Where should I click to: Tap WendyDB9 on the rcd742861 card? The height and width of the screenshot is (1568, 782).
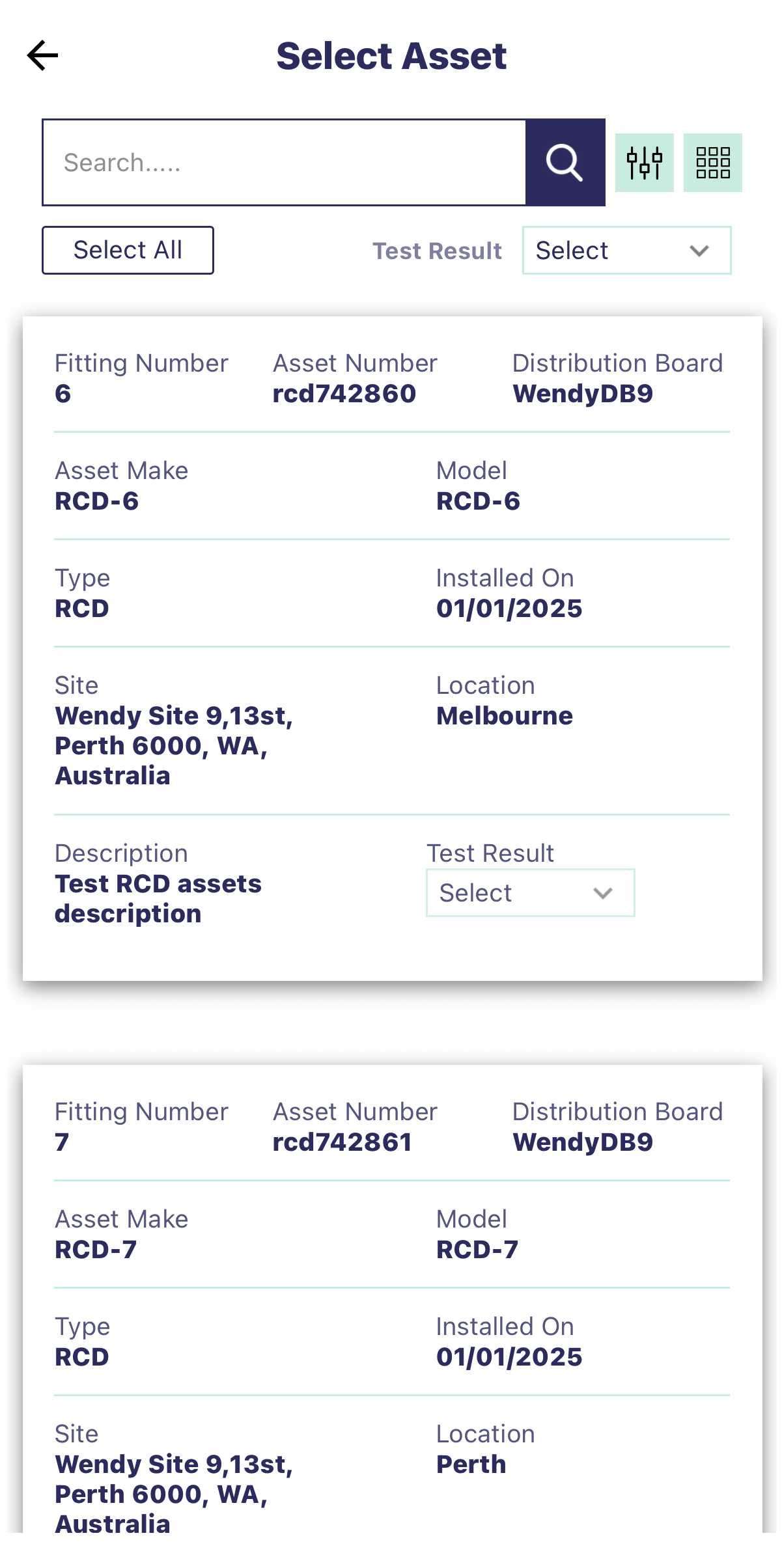[x=582, y=1142]
